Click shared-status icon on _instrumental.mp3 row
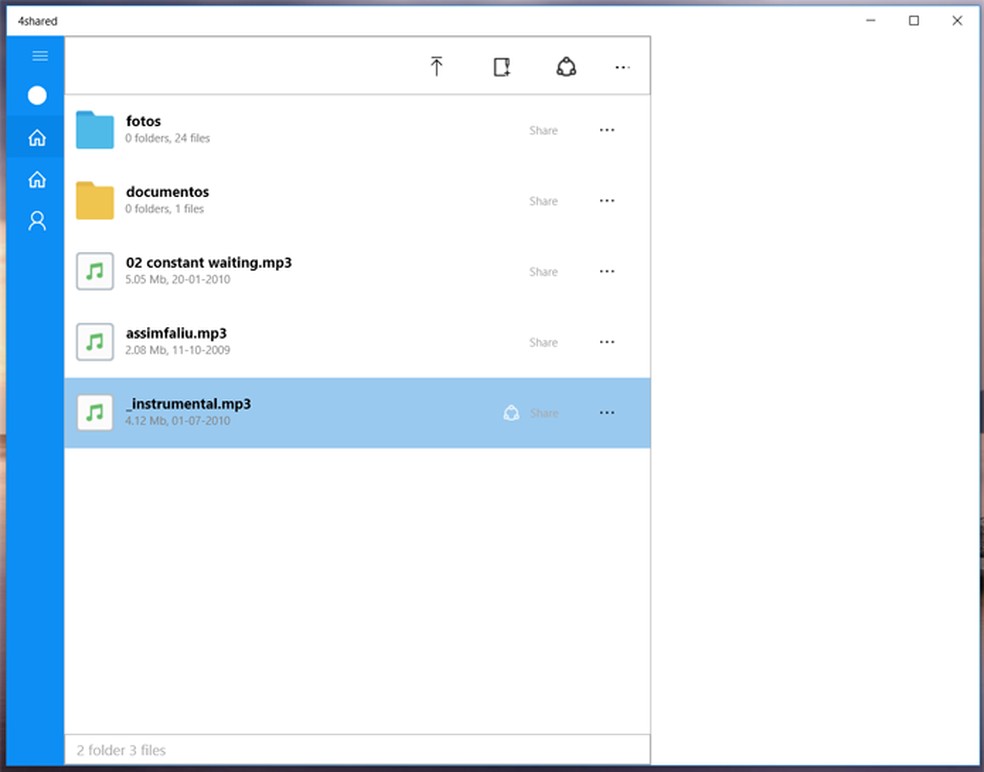 point(511,413)
